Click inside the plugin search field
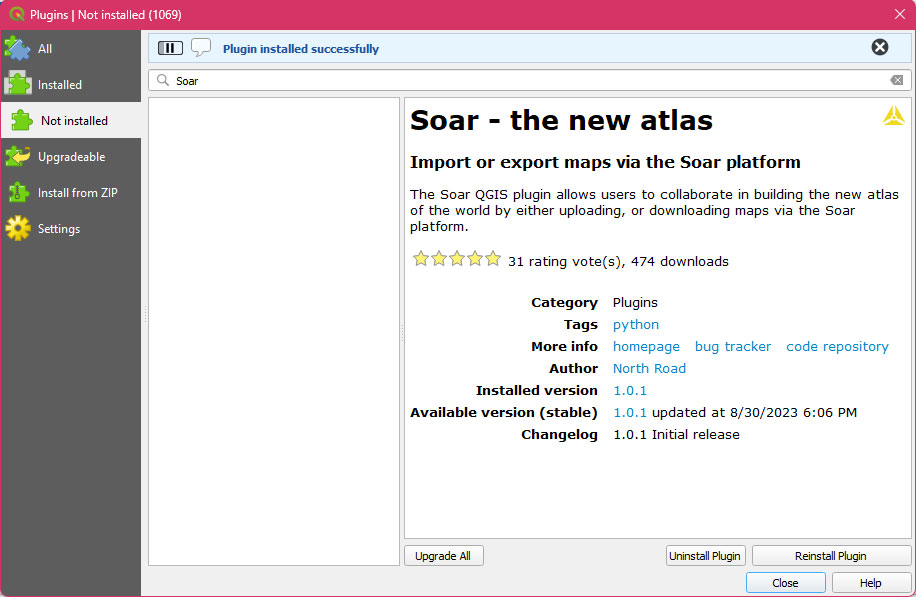 coord(529,80)
